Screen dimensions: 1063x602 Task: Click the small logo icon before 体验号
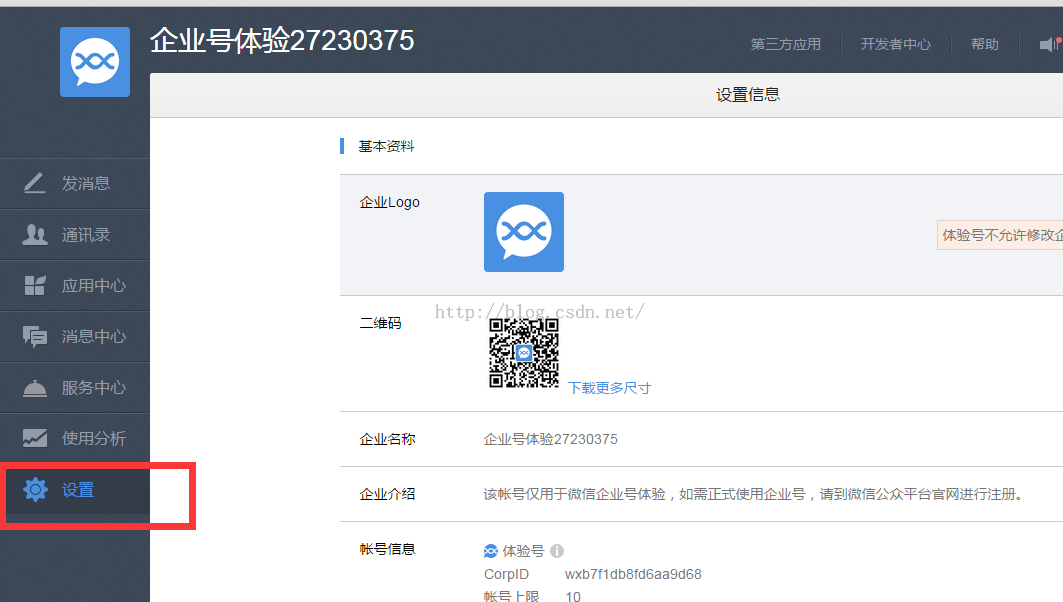tap(491, 551)
